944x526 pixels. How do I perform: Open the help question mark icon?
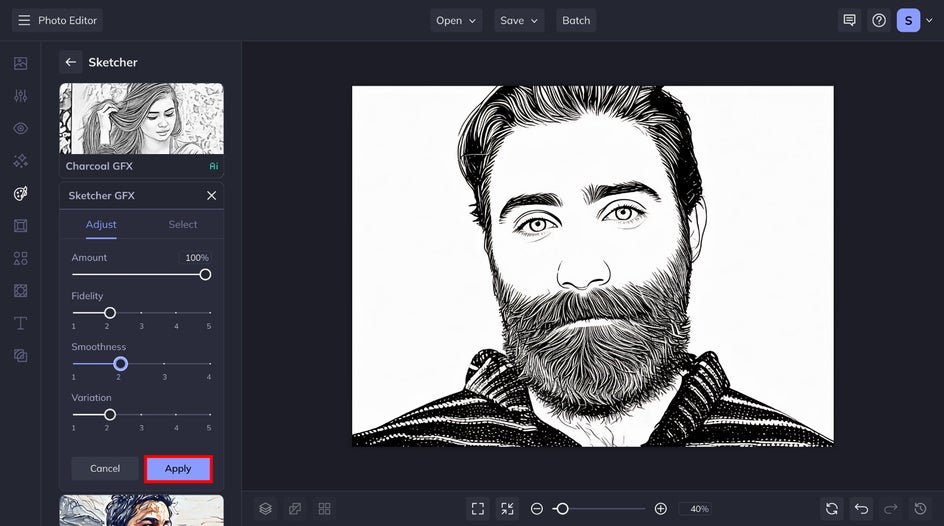coord(879,20)
